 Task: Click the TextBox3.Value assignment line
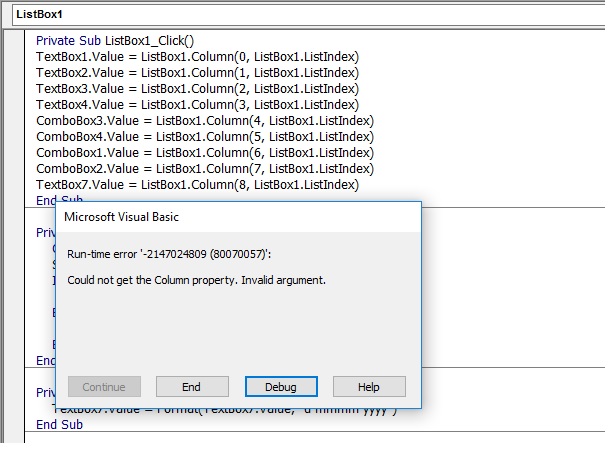click(x=197, y=89)
